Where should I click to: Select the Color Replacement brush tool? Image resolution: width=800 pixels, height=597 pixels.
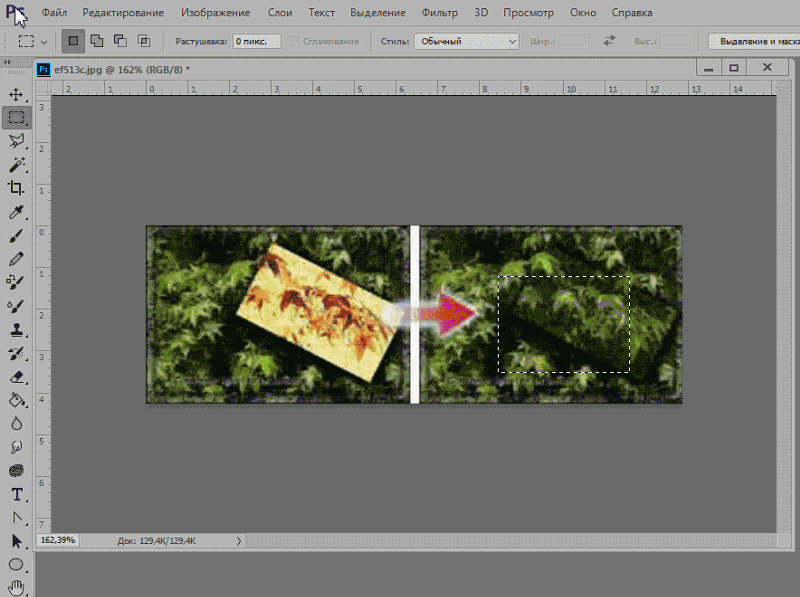tap(16, 282)
